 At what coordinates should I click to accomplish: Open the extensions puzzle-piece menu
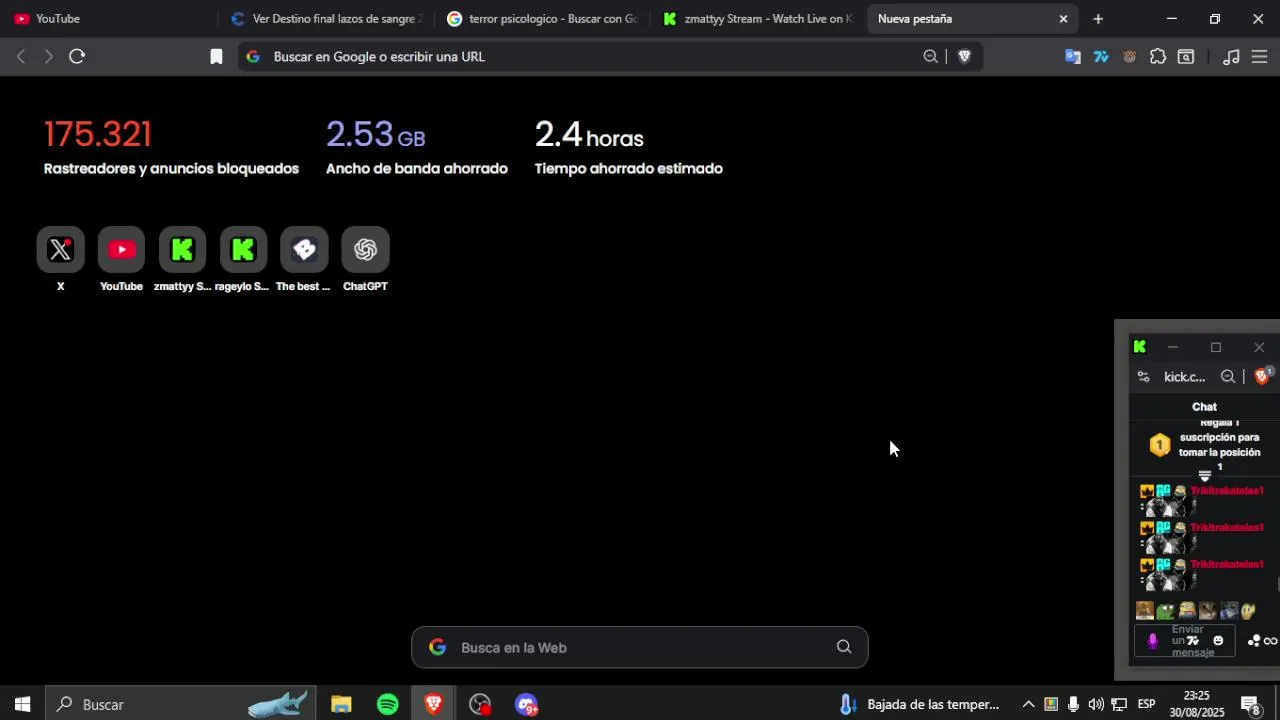coord(1158,57)
